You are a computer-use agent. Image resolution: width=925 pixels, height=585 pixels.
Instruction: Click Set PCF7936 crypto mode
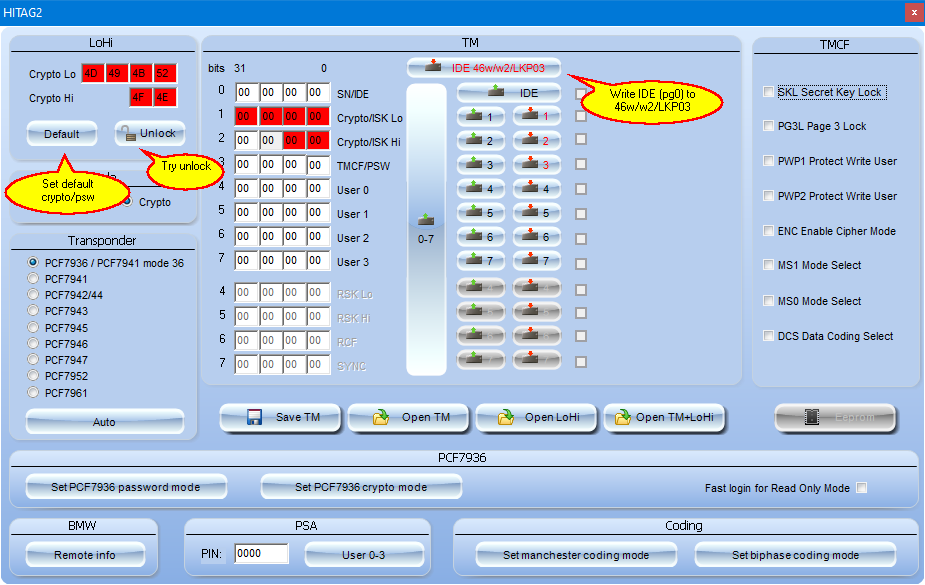point(361,487)
